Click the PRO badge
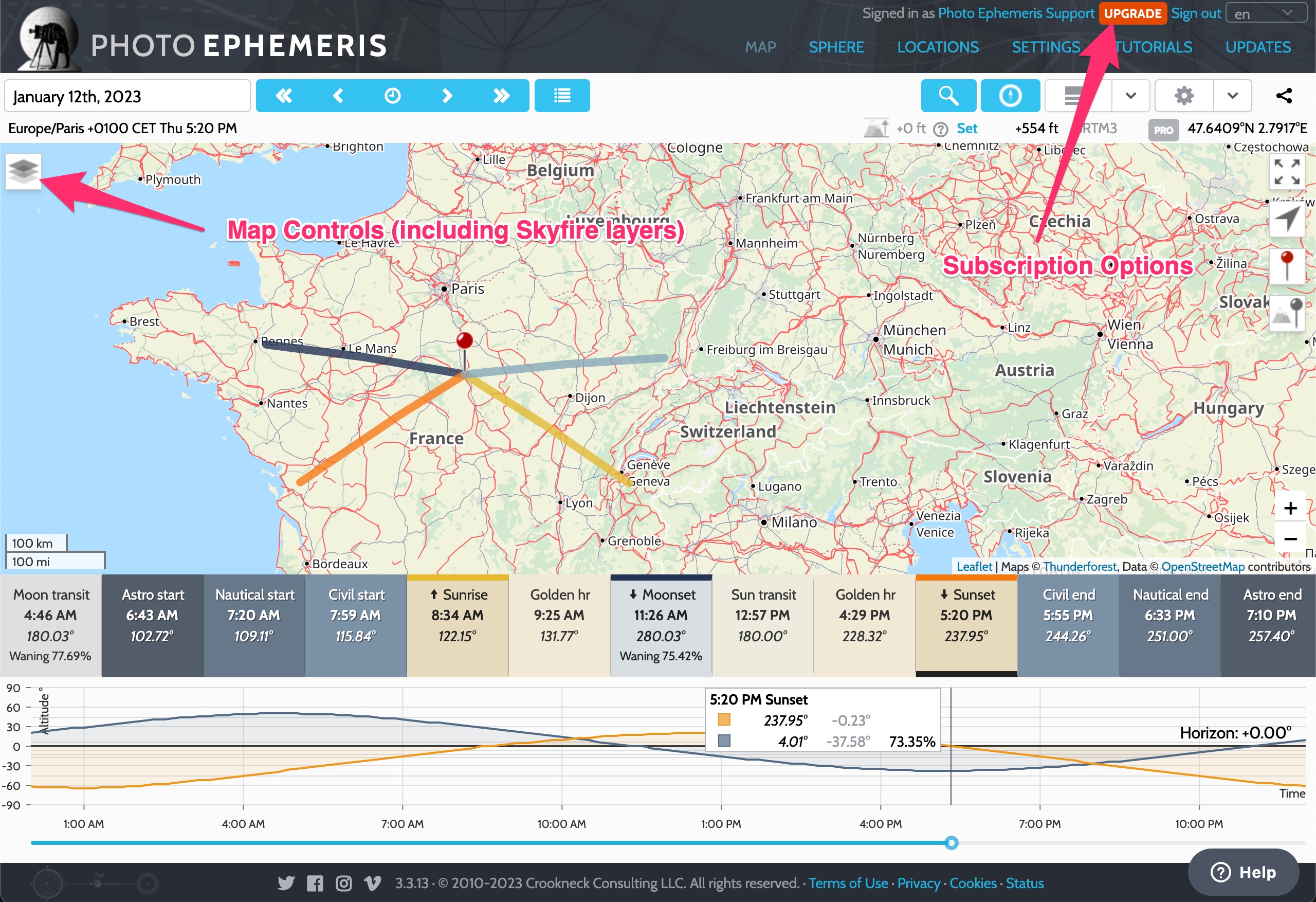Image resolution: width=1316 pixels, height=902 pixels. click(x=1163, y=130)
